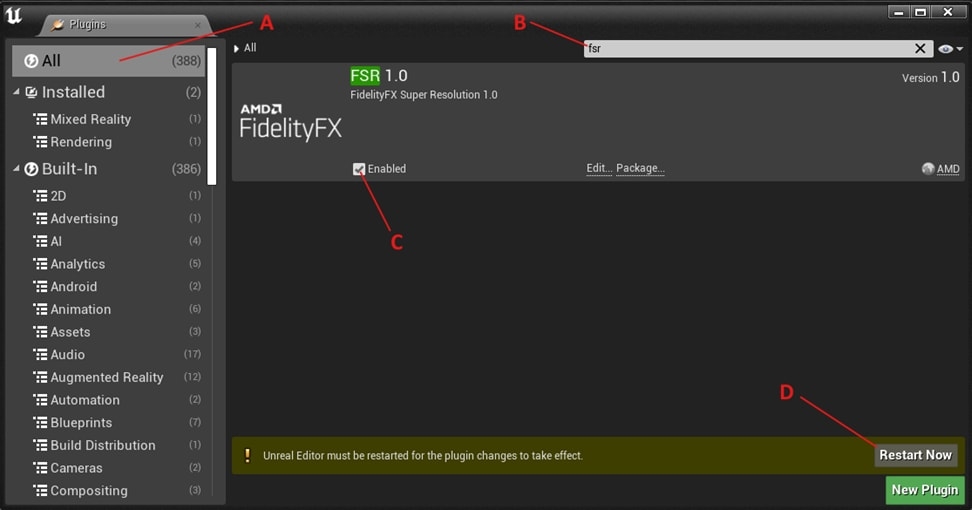Viewport: 972px width, 510px height.
Task: Click the Analytics list icon
Action: click(40, 264)
